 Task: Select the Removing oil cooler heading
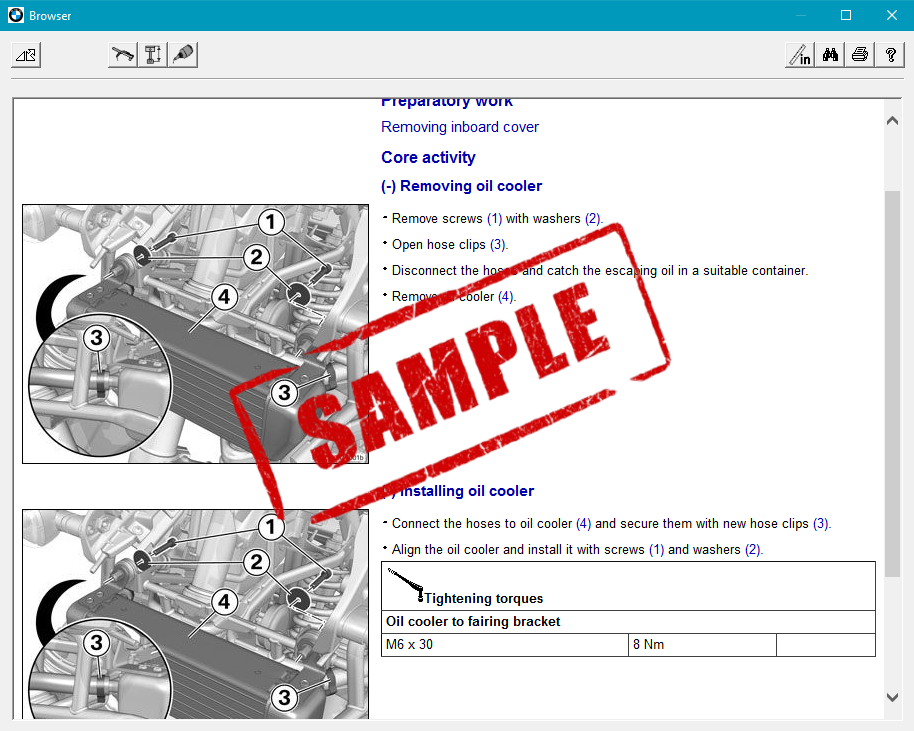[462, 186]
